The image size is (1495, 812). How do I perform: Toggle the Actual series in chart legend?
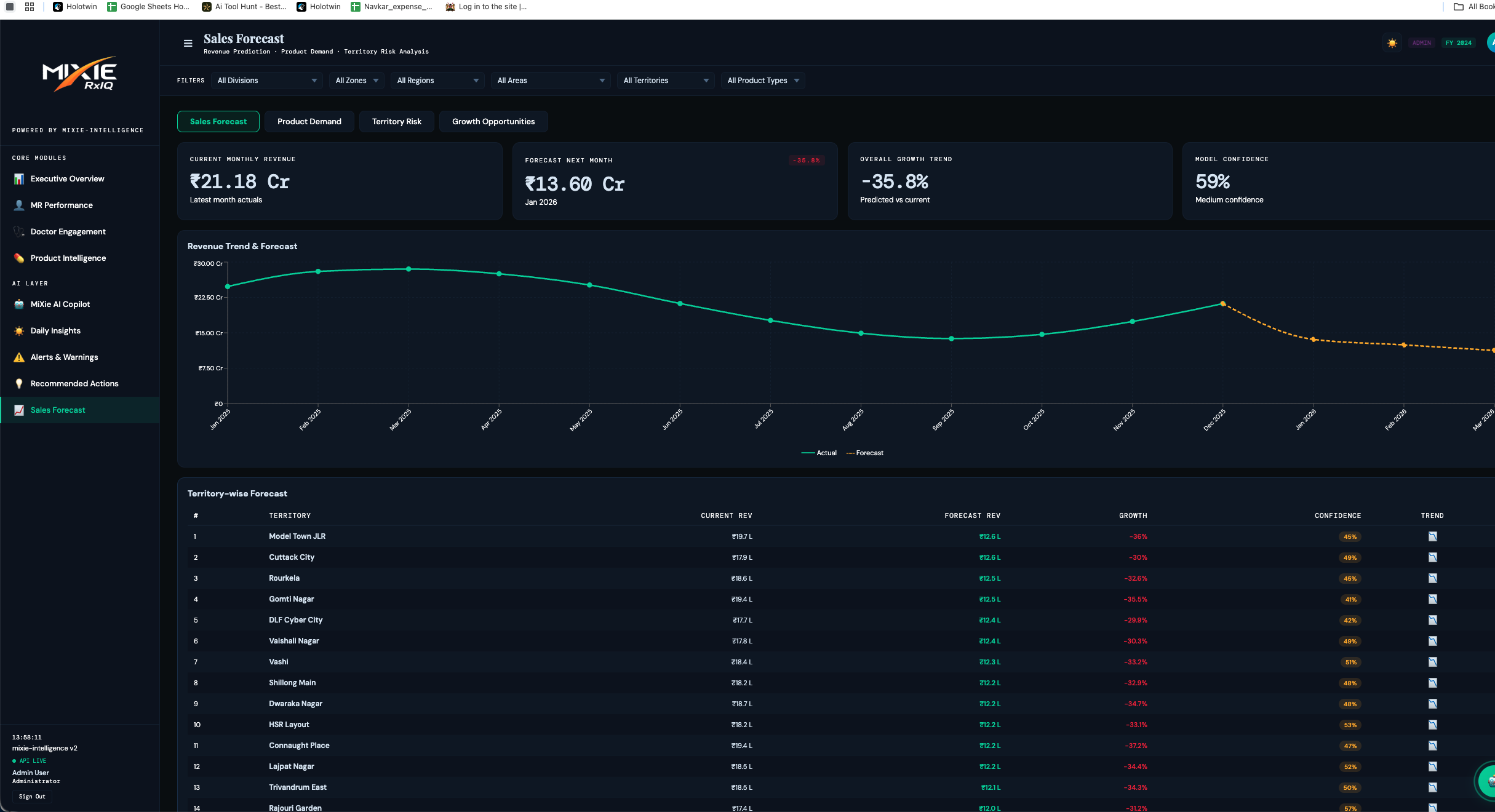(821, 453)
